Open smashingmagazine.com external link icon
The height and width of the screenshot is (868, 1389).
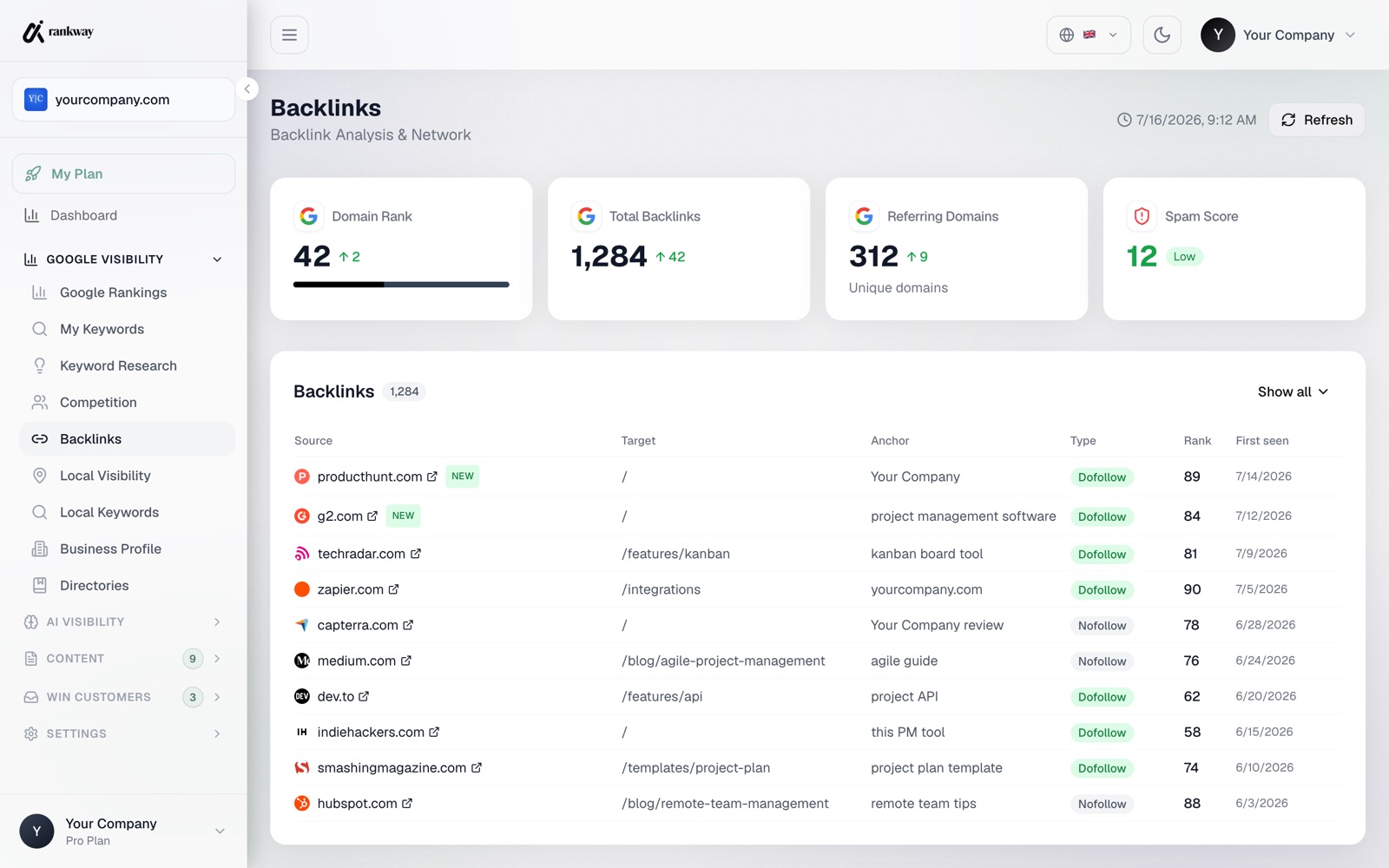[476, 767]
